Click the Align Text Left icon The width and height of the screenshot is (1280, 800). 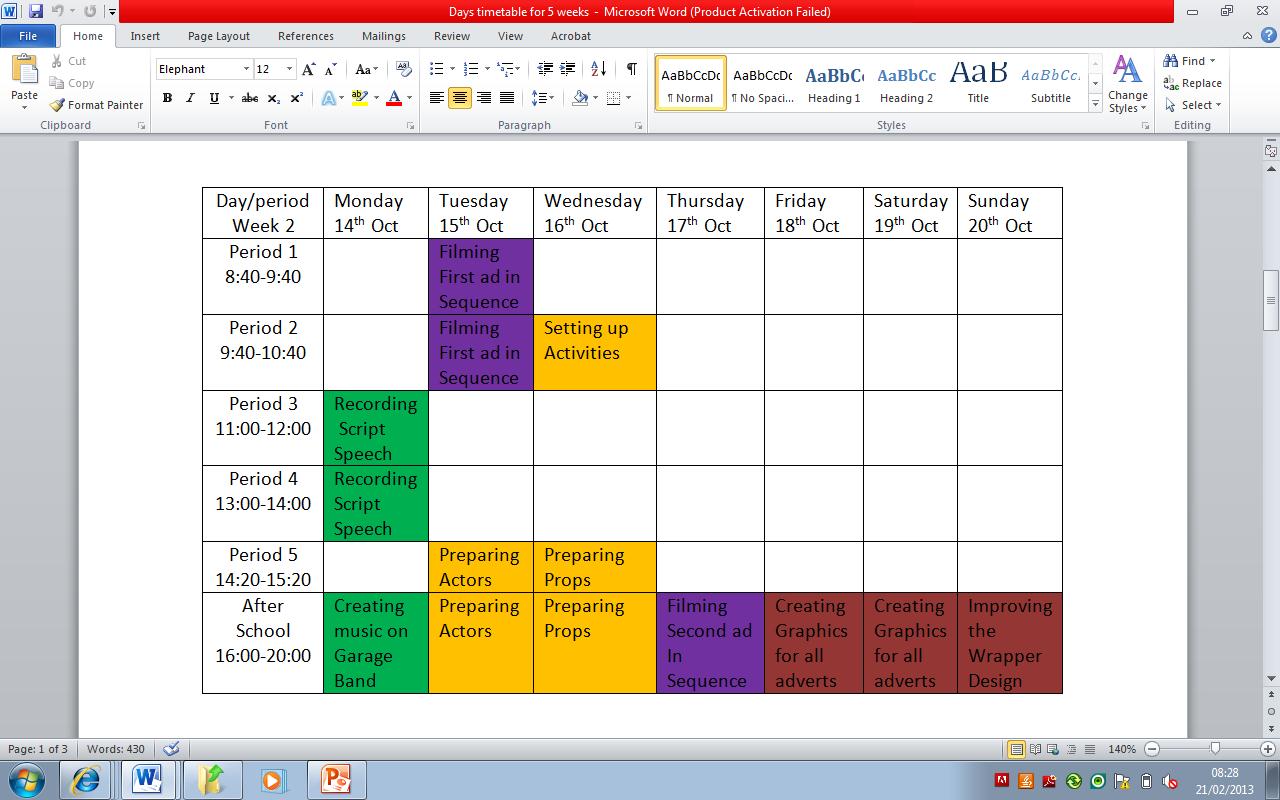click(x=436, y=98)
